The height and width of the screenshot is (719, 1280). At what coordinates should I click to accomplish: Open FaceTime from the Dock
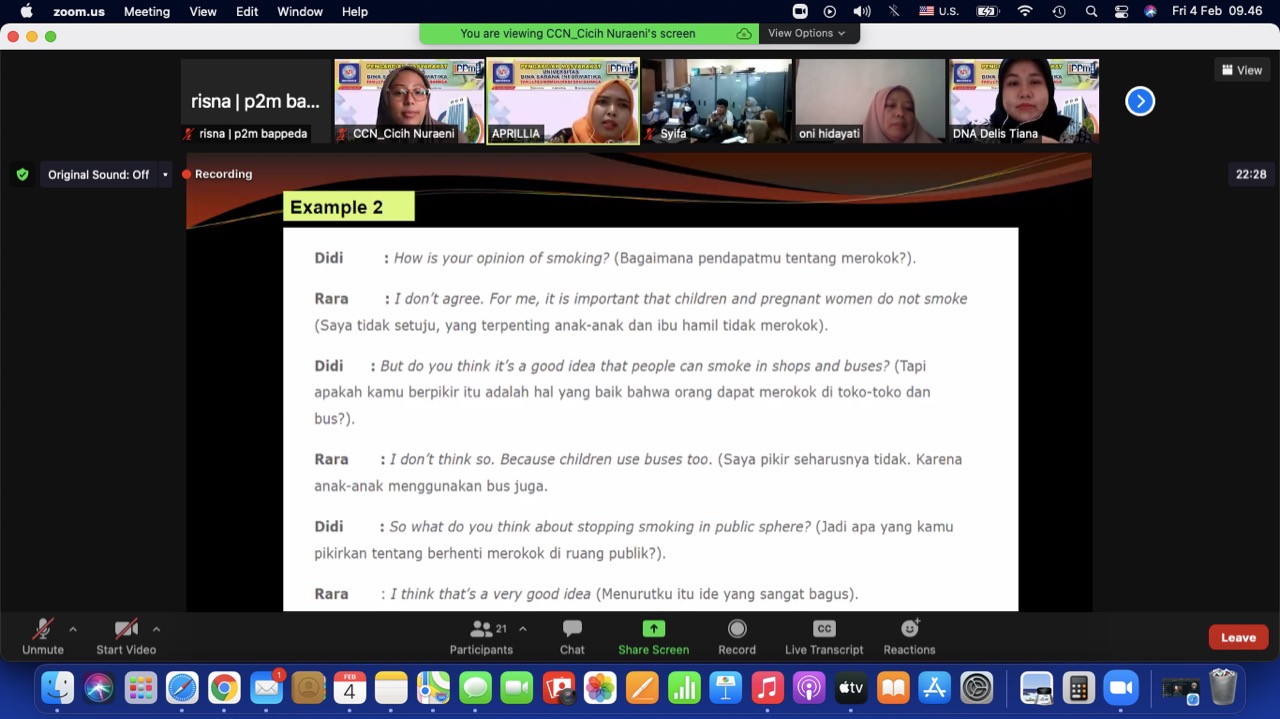point(517,687)
